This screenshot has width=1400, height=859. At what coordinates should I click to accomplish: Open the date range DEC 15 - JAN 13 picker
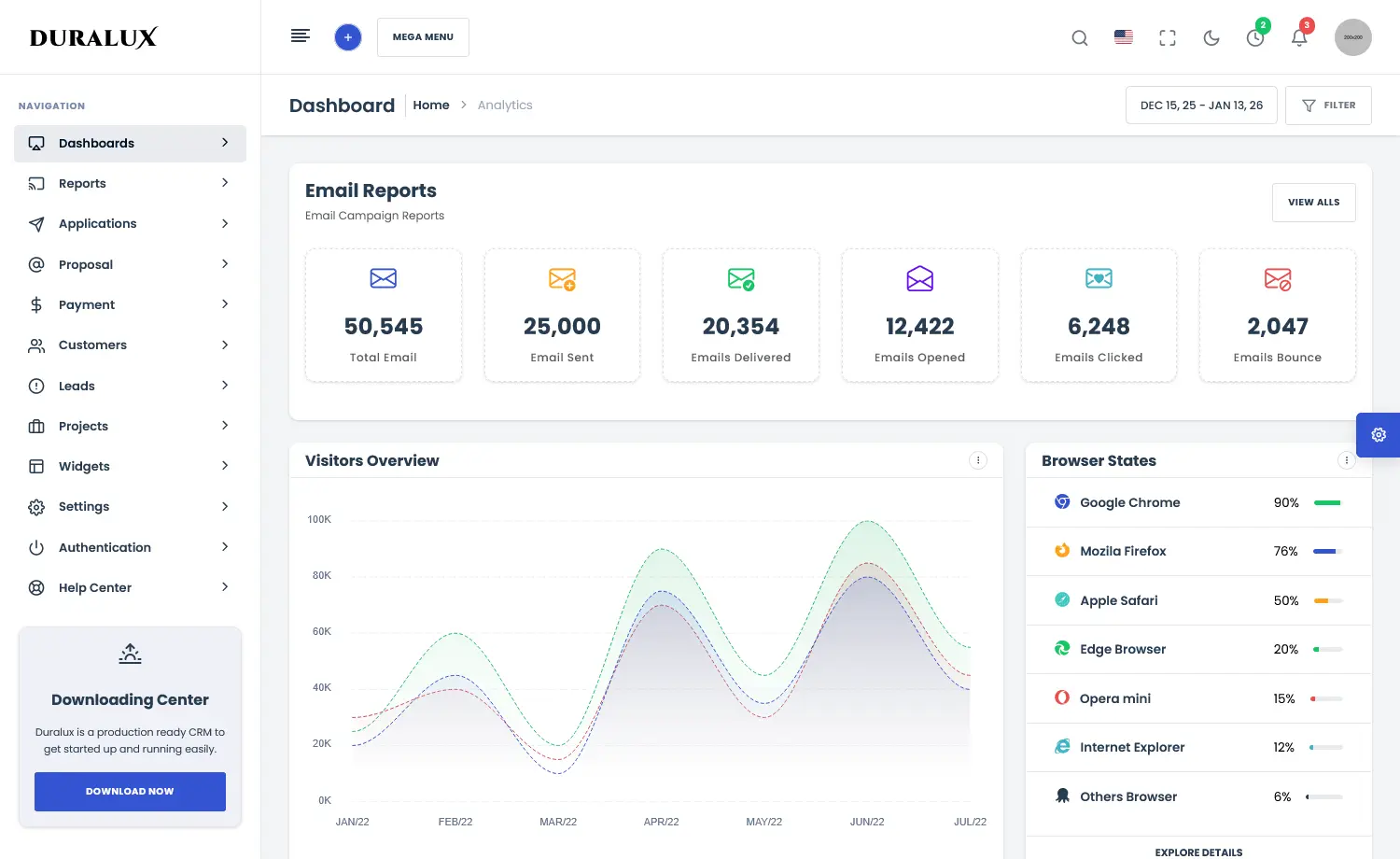click(x=1201, y=105)
